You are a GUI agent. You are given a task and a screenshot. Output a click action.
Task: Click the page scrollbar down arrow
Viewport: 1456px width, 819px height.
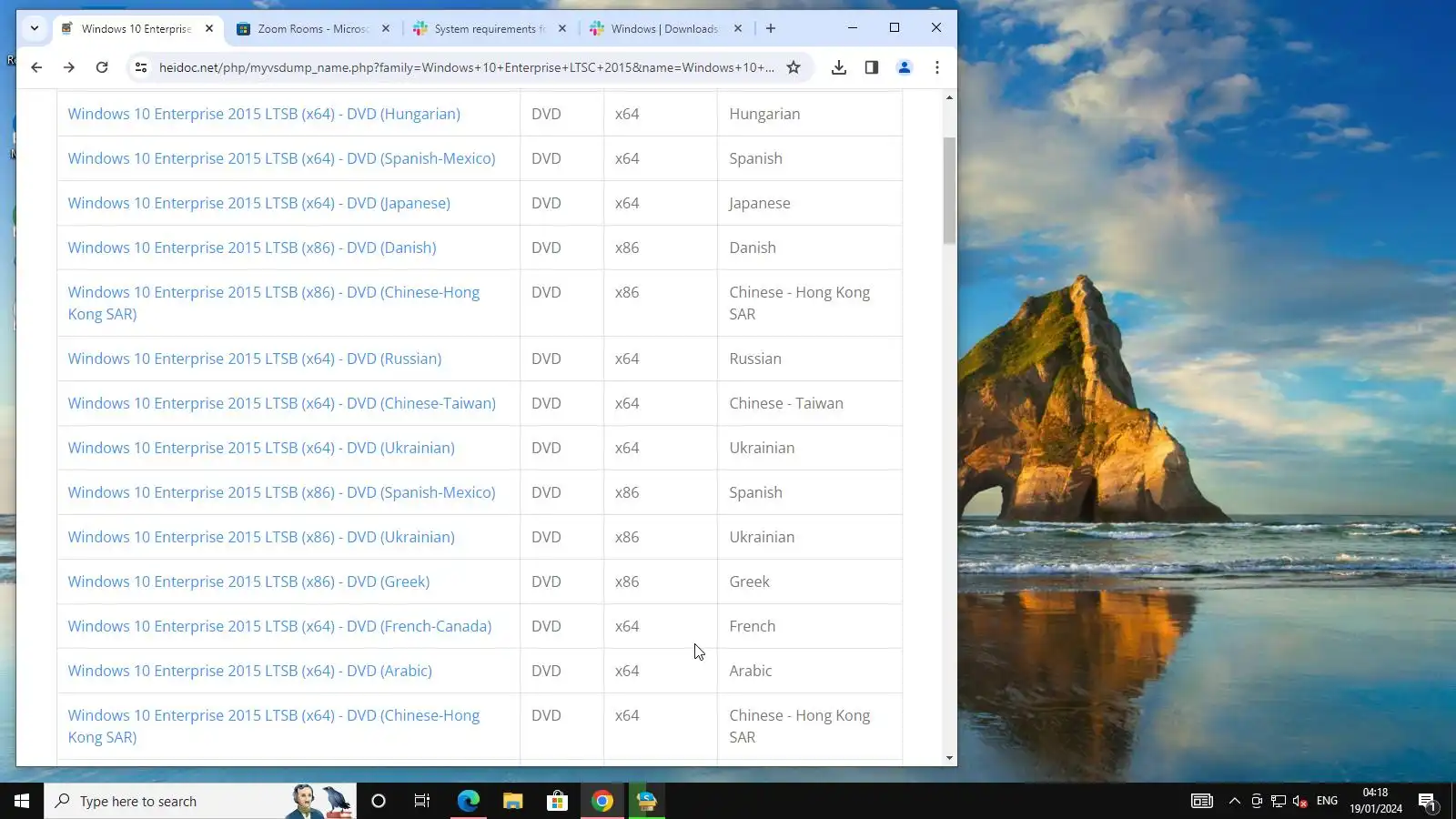coord(949,757)
